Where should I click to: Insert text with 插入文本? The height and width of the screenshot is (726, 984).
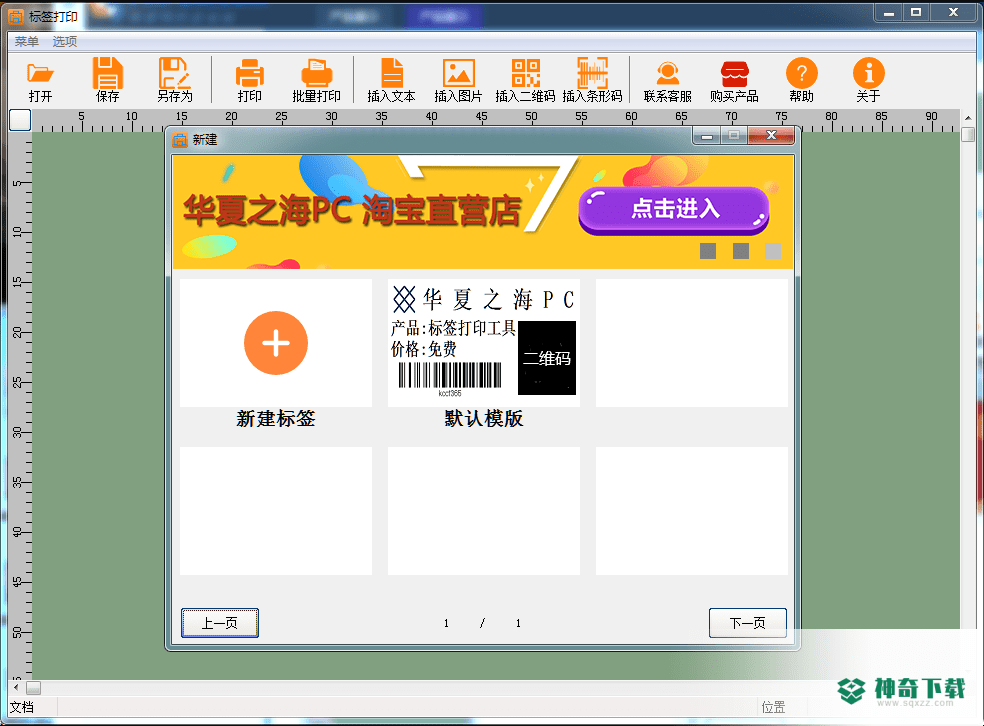[x=392, y=80]
